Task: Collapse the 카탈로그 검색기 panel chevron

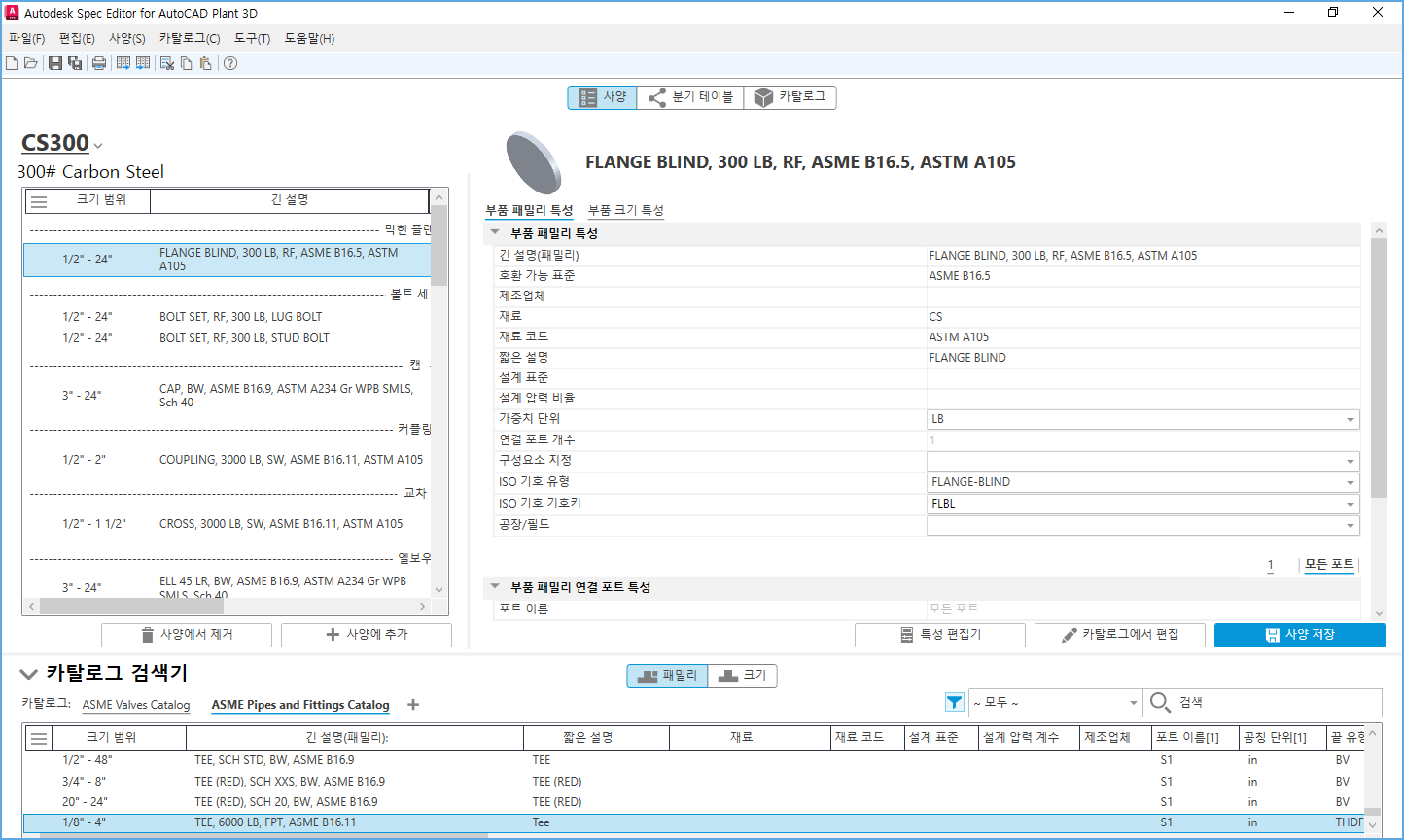Action: click(x=28, y=674)
